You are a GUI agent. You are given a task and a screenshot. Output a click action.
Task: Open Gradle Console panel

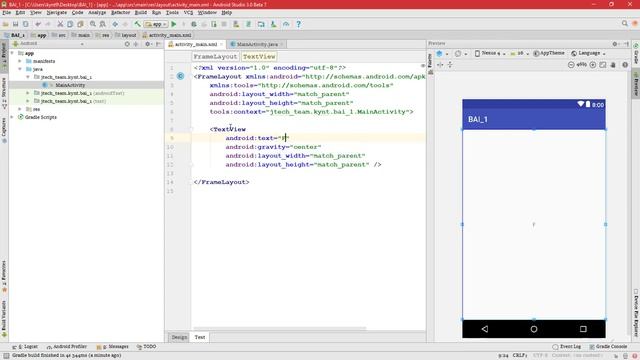[608, 347]
